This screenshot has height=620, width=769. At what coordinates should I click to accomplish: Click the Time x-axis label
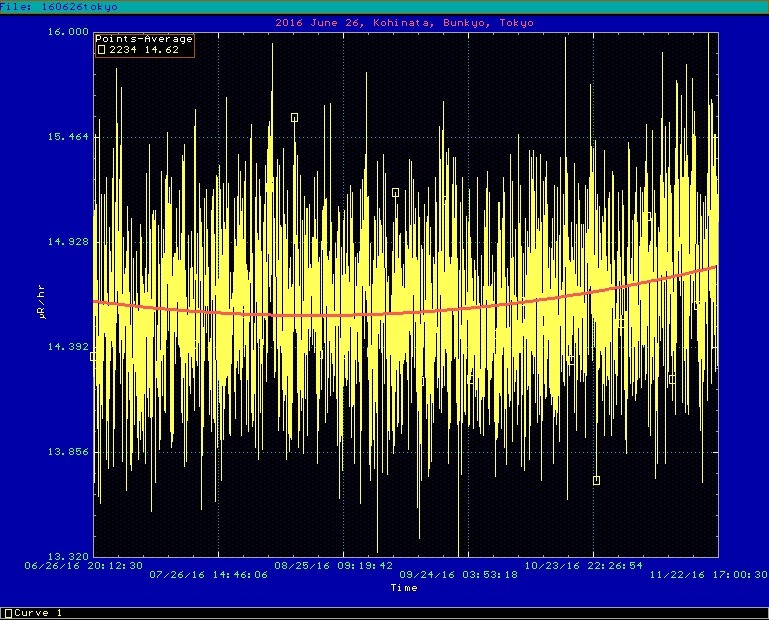[404, 587]
